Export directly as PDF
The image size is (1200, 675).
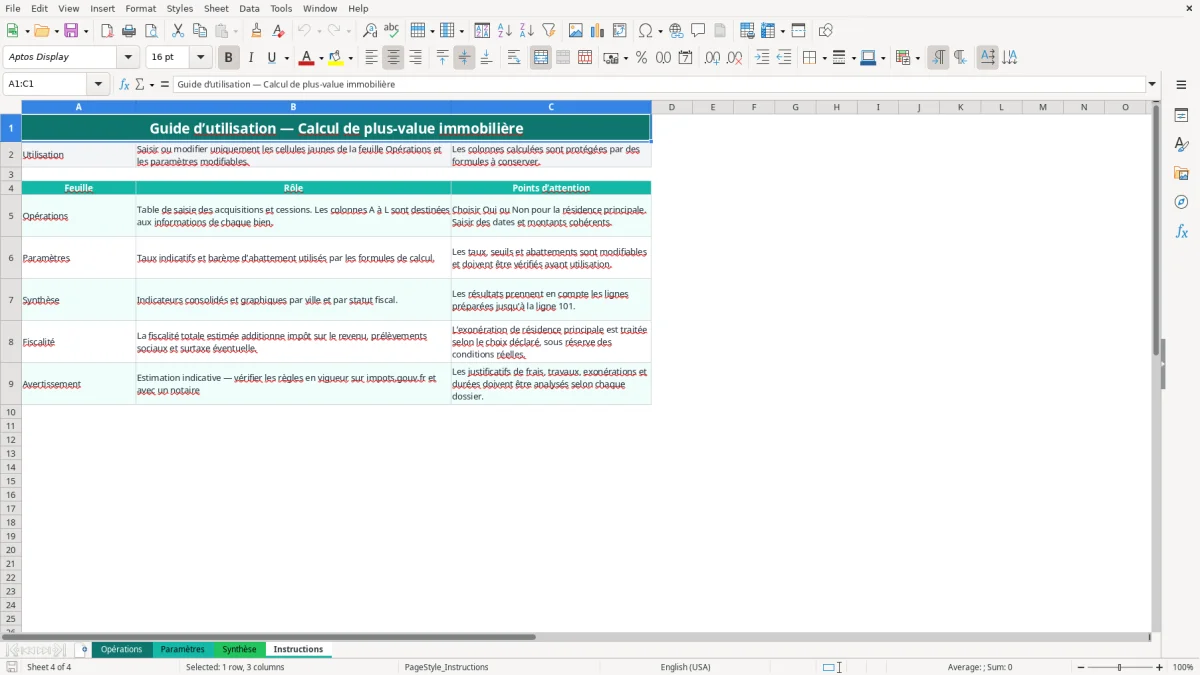[107, 31]
